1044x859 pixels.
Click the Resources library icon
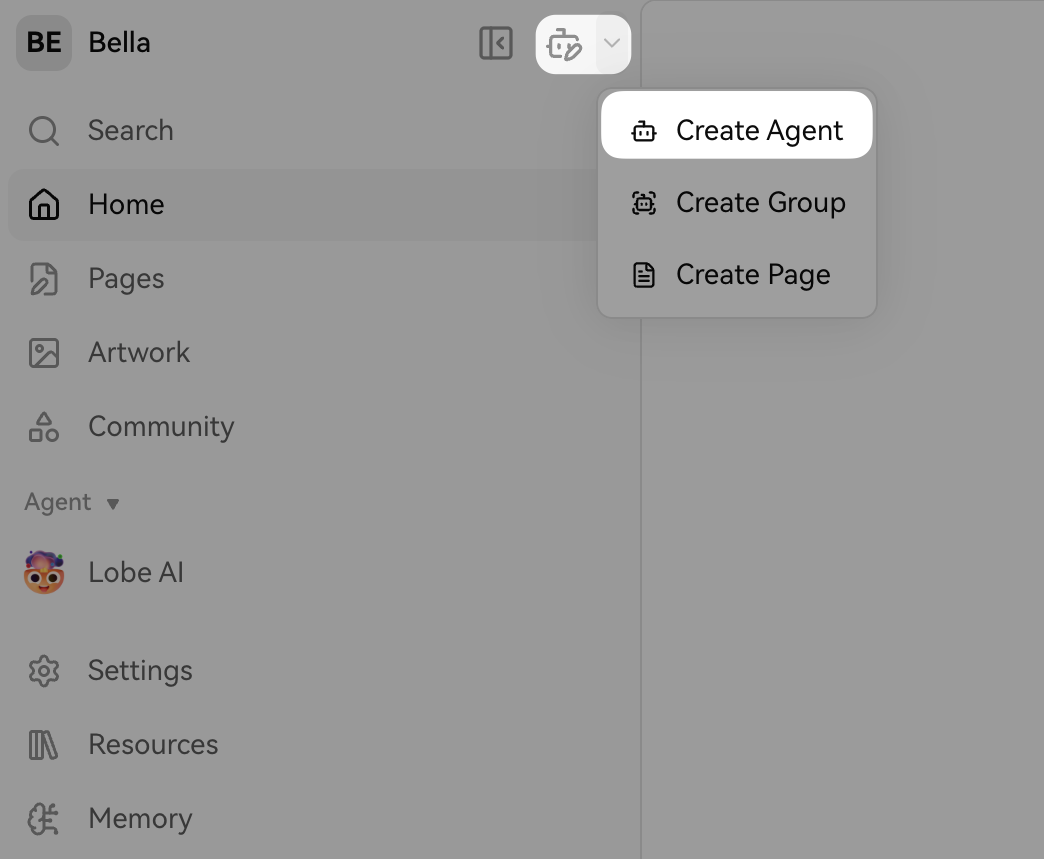pyautogui.click(x=44, y=744)
